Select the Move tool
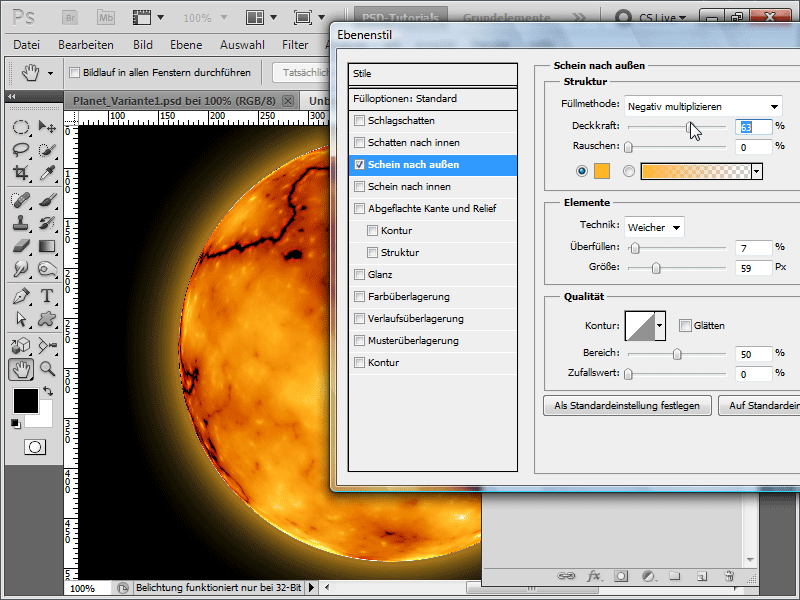The image size is (800, 600). tap(47, 127)
